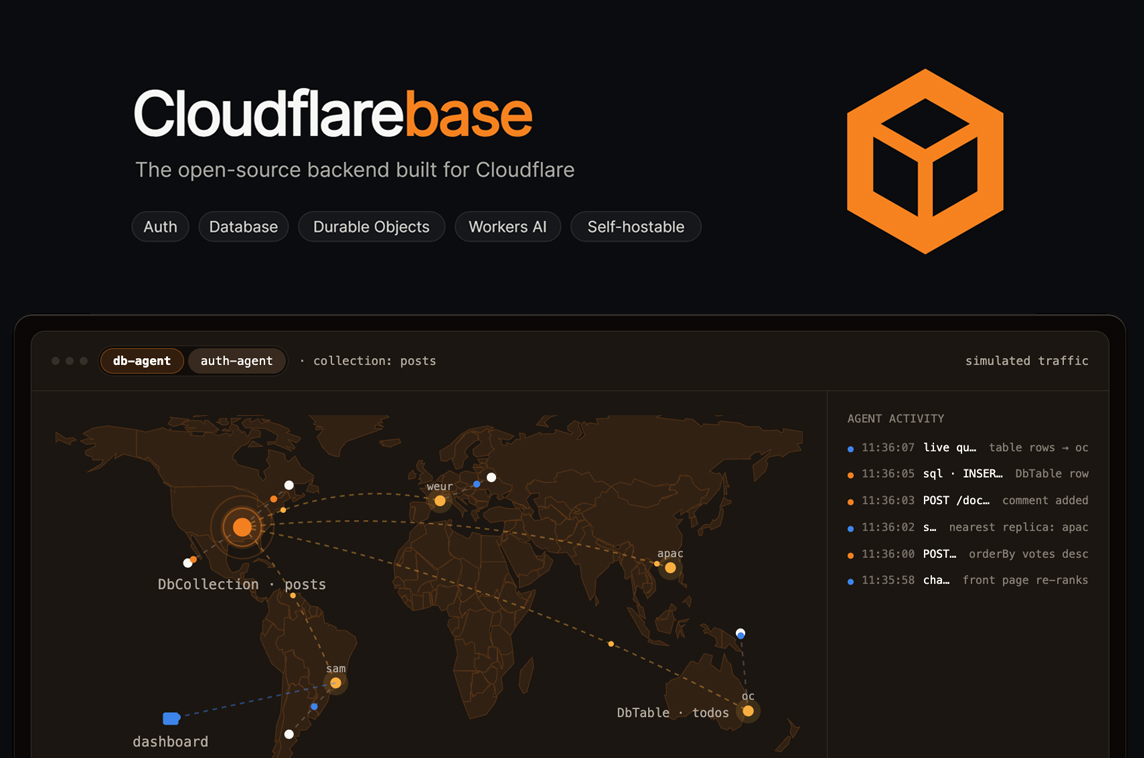Click the Cloudflarebase title logo text
1144x758 pixels.
333,114
